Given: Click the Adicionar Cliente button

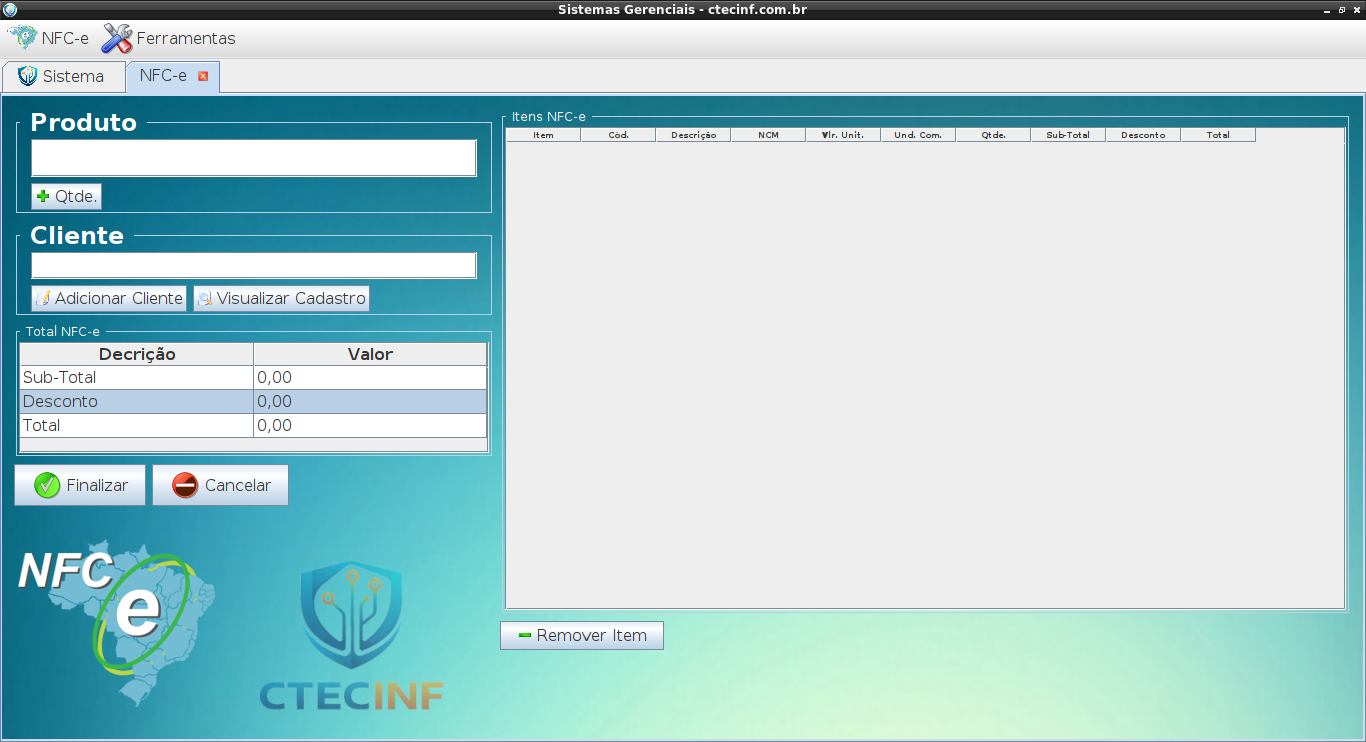Looking at the screenshot, I should (x=109, y=298).
